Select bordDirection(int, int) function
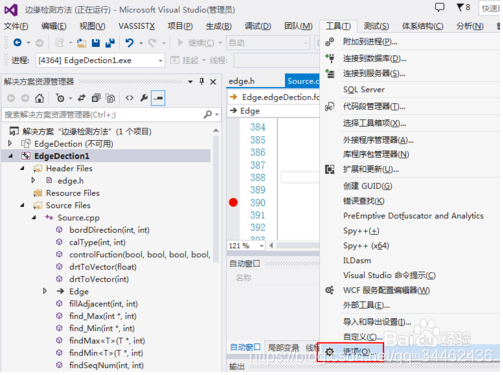The width and height of the screenshot is (503, 375). [x=109, y=230]
